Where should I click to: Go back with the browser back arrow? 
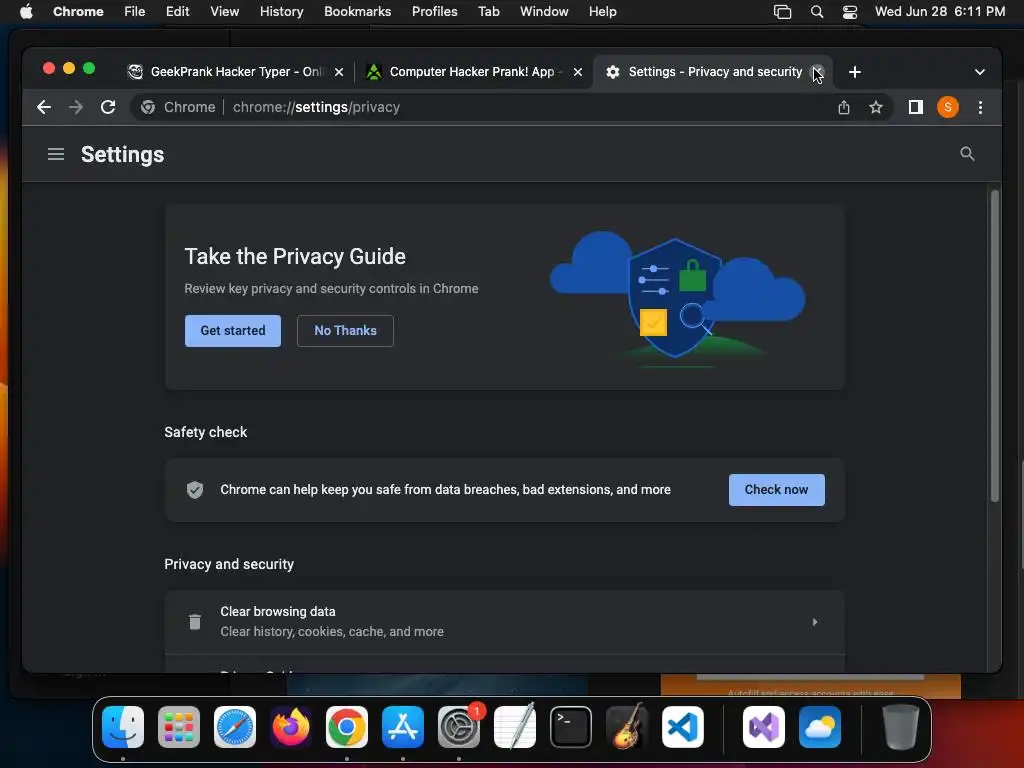(x=44, y=107)
